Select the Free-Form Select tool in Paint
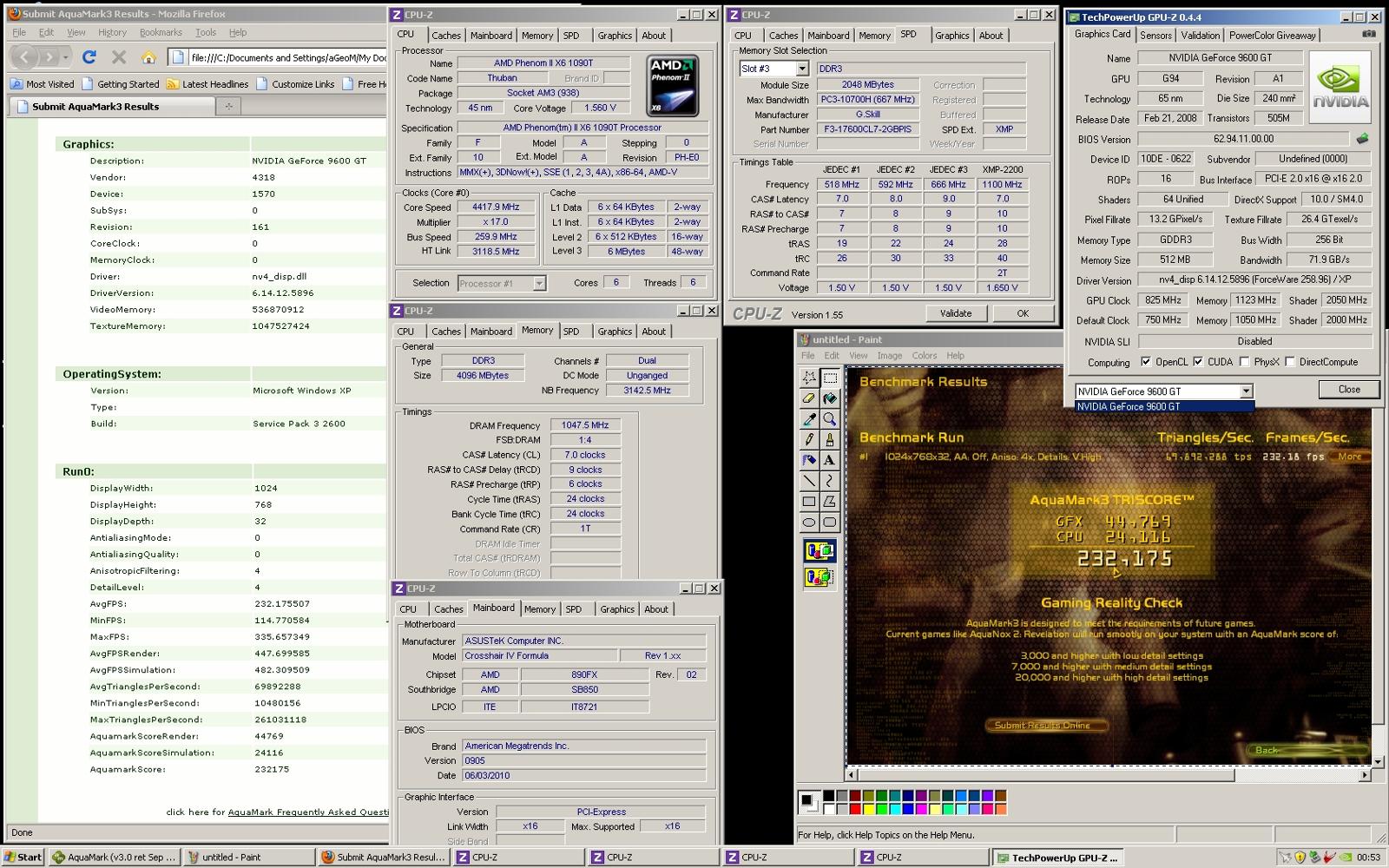 [809, 378]
